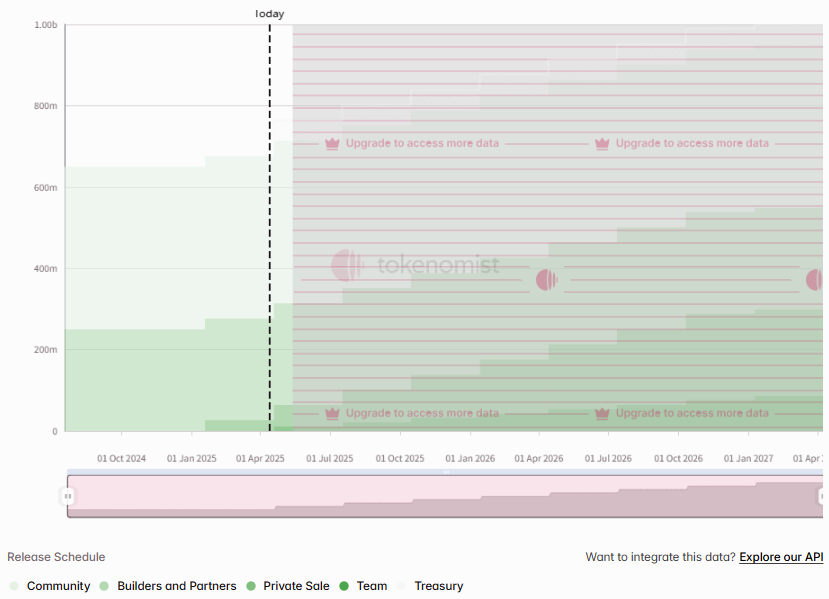
Task: Click the crown icon in the top-right upgrade banner
Action: coord(602,143)
